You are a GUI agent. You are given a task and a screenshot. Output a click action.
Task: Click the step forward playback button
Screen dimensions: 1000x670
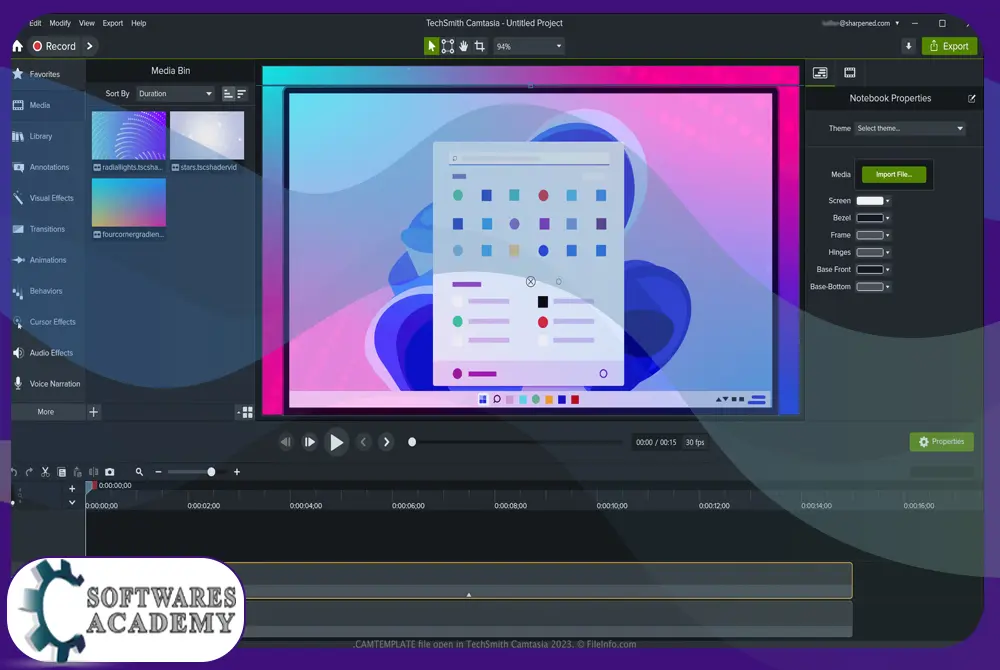(309, 442)
